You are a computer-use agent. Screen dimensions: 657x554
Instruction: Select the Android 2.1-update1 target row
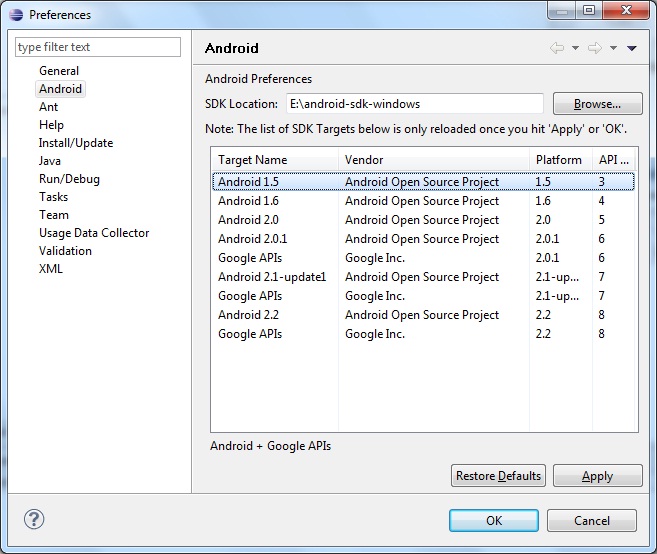(x=423, y=277)
